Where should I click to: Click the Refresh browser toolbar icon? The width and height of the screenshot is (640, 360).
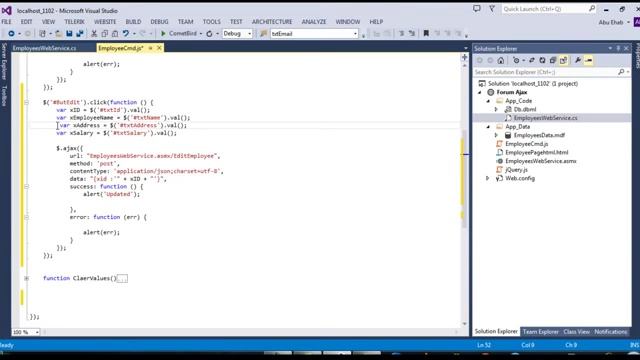point(209,33)
